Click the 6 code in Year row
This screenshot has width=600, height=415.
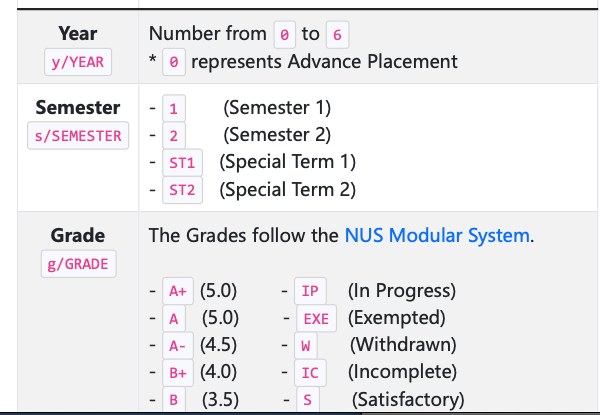click(x=338, y=35)
